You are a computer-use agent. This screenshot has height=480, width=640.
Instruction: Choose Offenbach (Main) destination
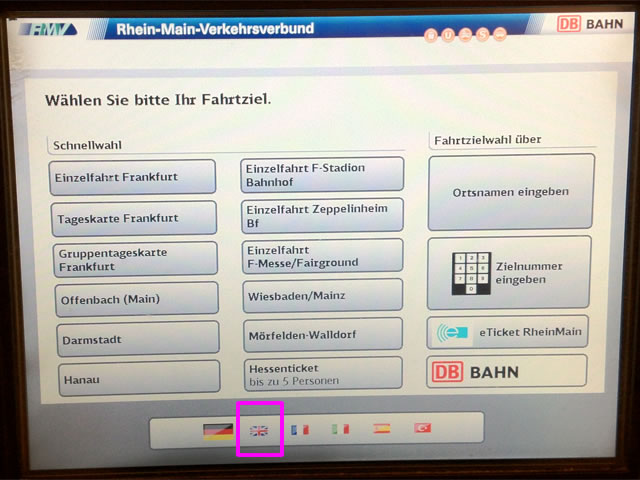[135, 299]
